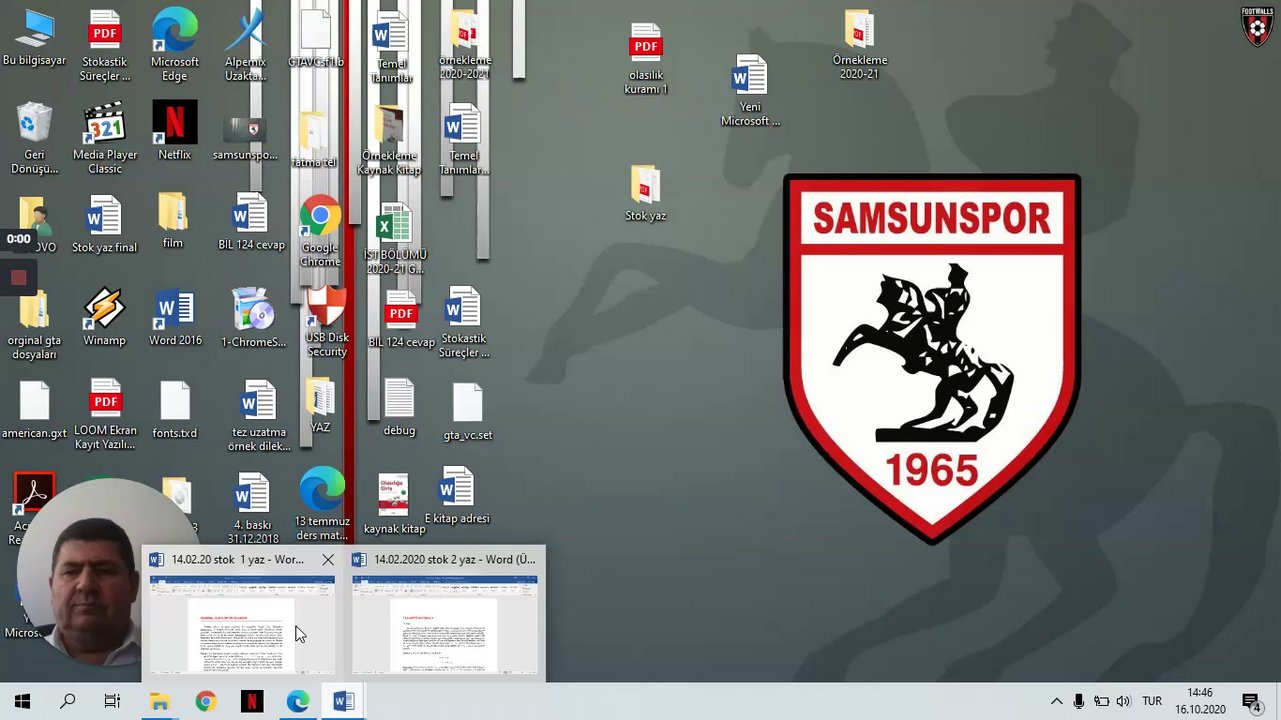1281x720 pixels.
Task: Select the tez uzatma örnek dilekçe document
Action: coord(259,416)
